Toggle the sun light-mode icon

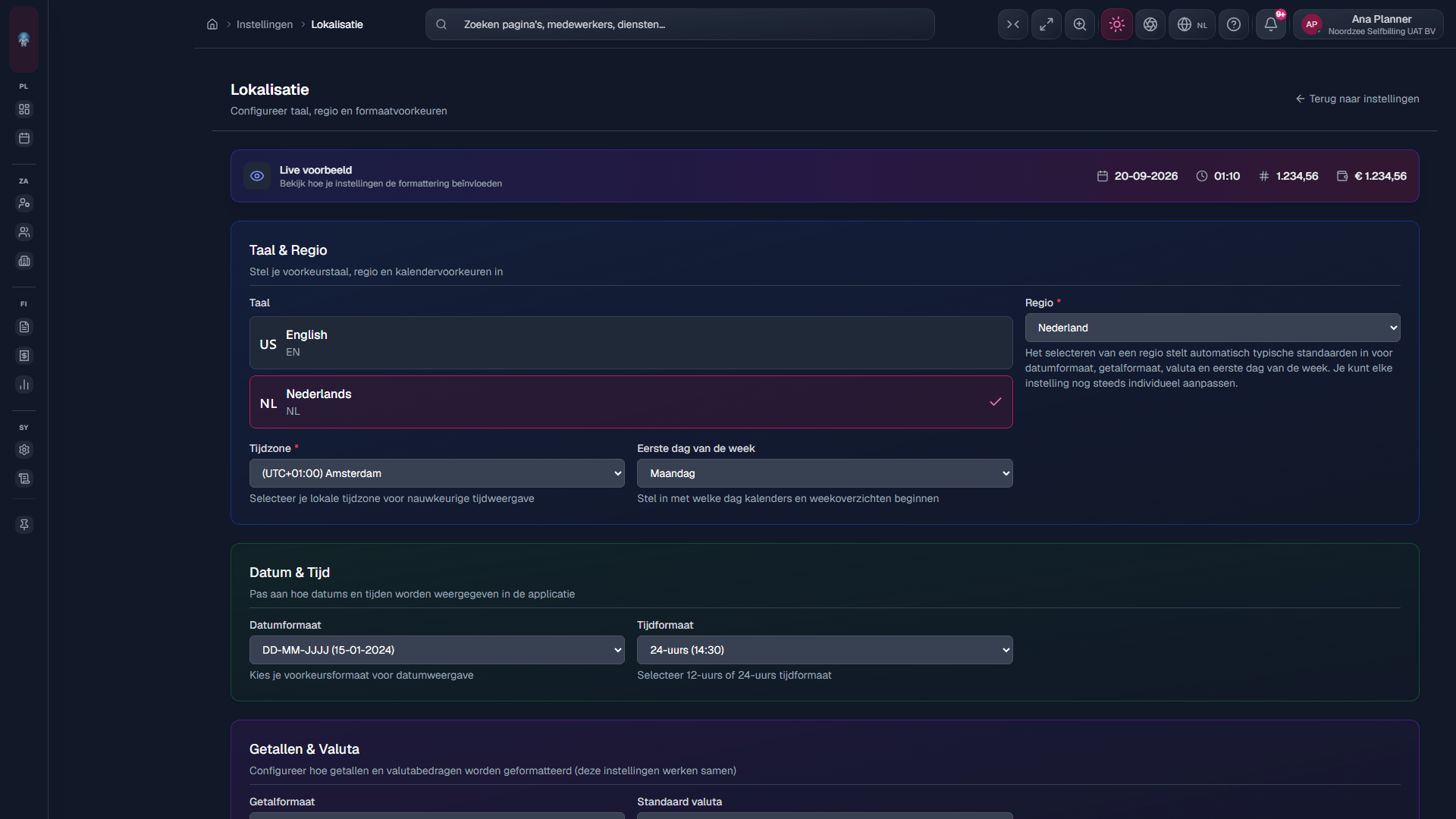(x=1117, y=24)
